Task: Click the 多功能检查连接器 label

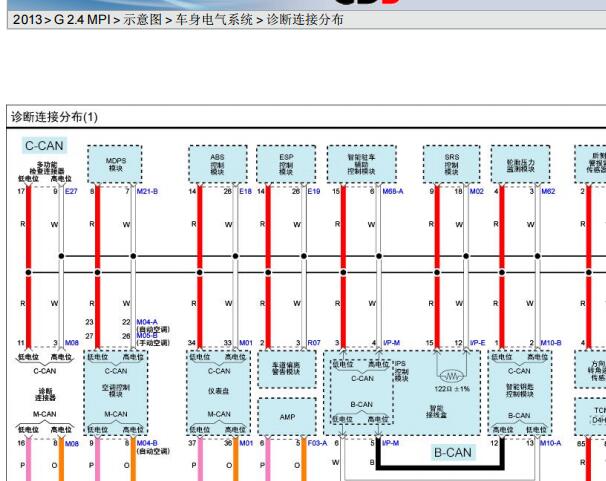Action: 47,168
